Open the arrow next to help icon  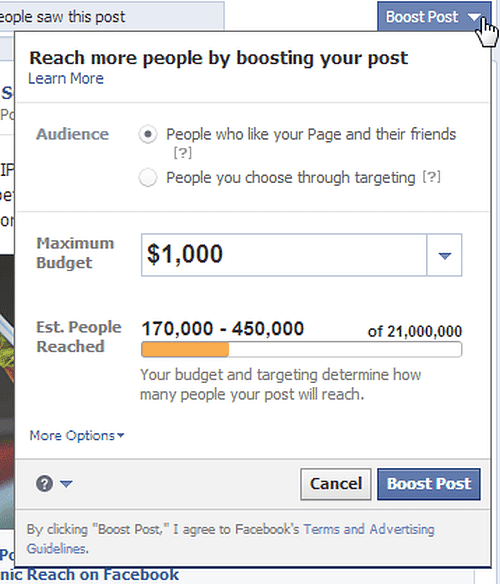pyautogui.click(x=66, y=484)
